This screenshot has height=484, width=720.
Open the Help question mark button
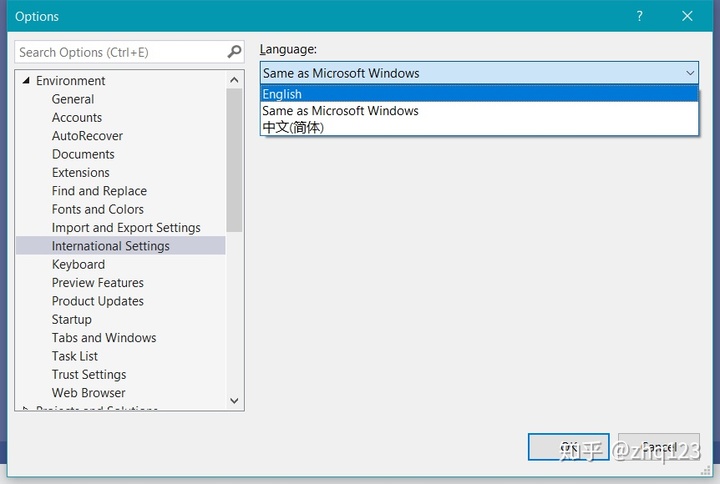tap(640, 16)
